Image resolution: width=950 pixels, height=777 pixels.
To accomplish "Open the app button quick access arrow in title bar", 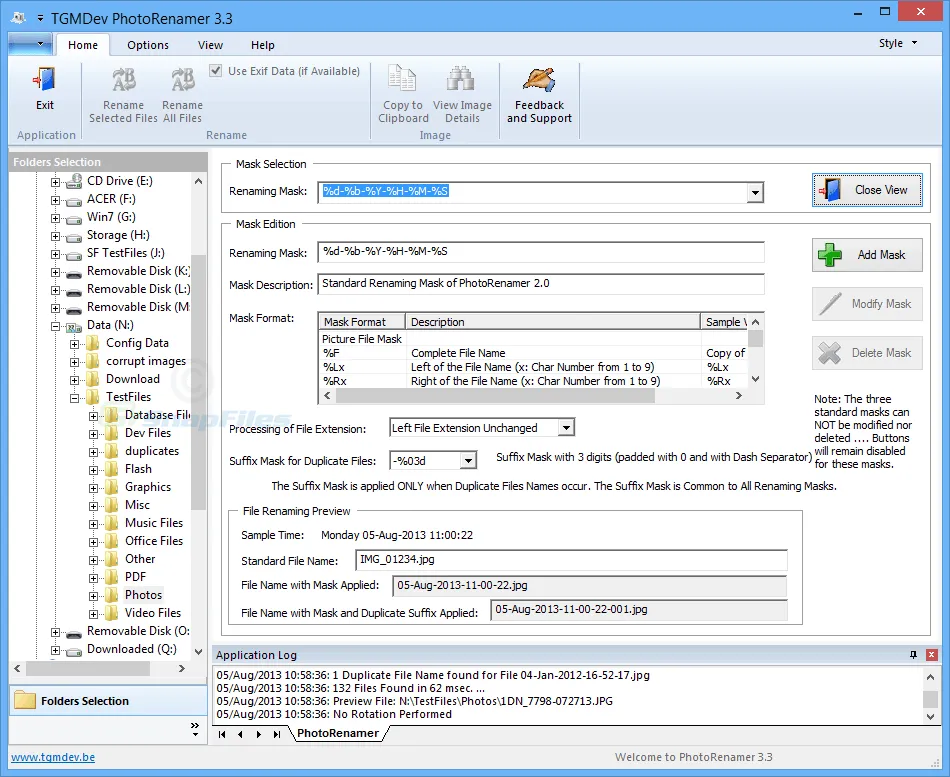I will coord(40,19).
